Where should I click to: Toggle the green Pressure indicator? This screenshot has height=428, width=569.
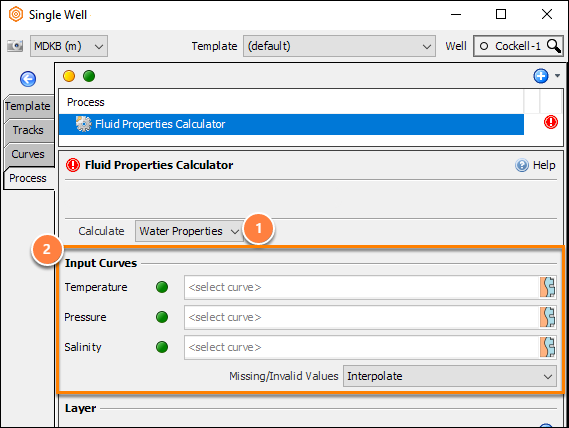pos(162,317)
